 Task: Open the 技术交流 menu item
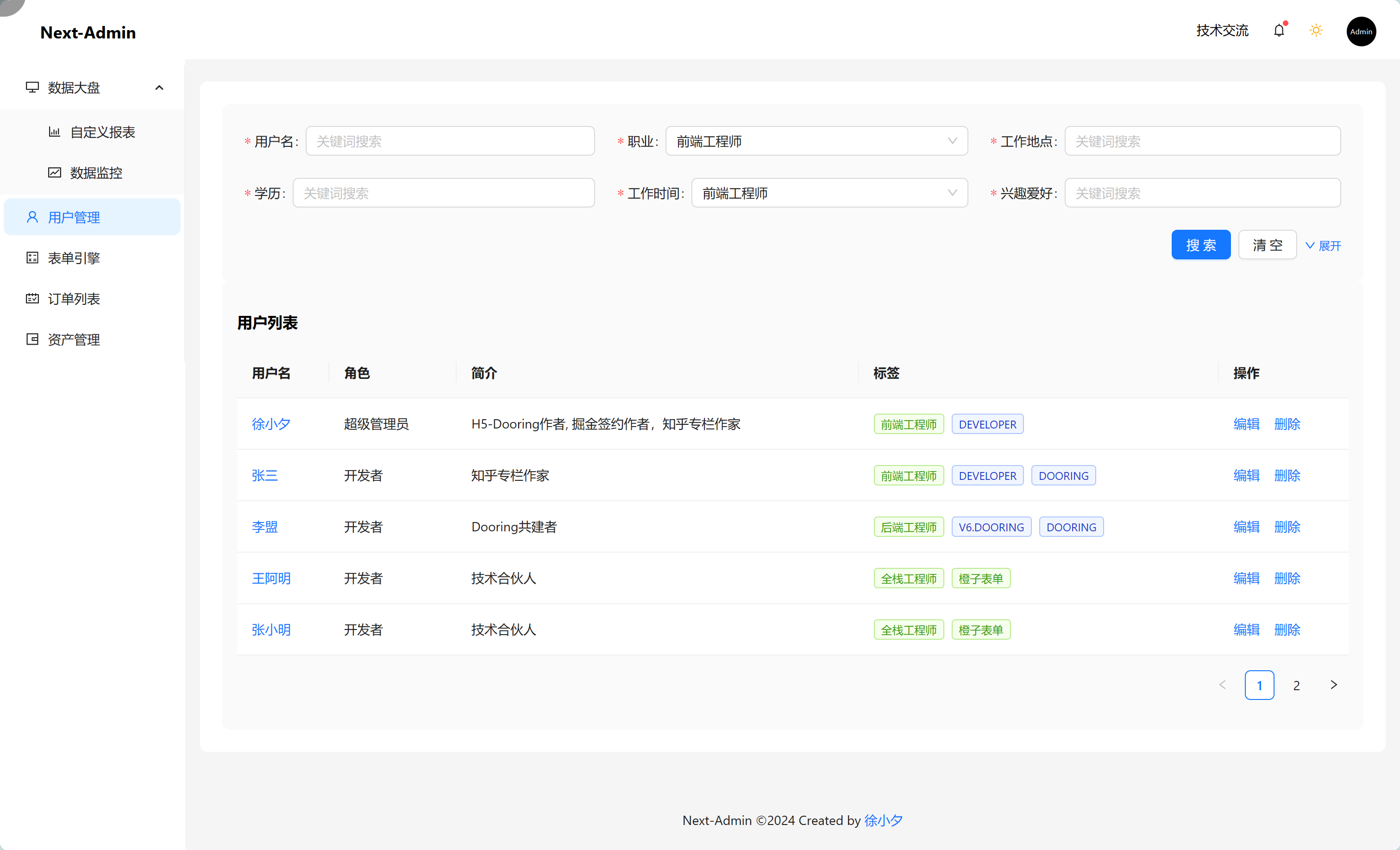pyautogui.click(x=1222, y=30)
